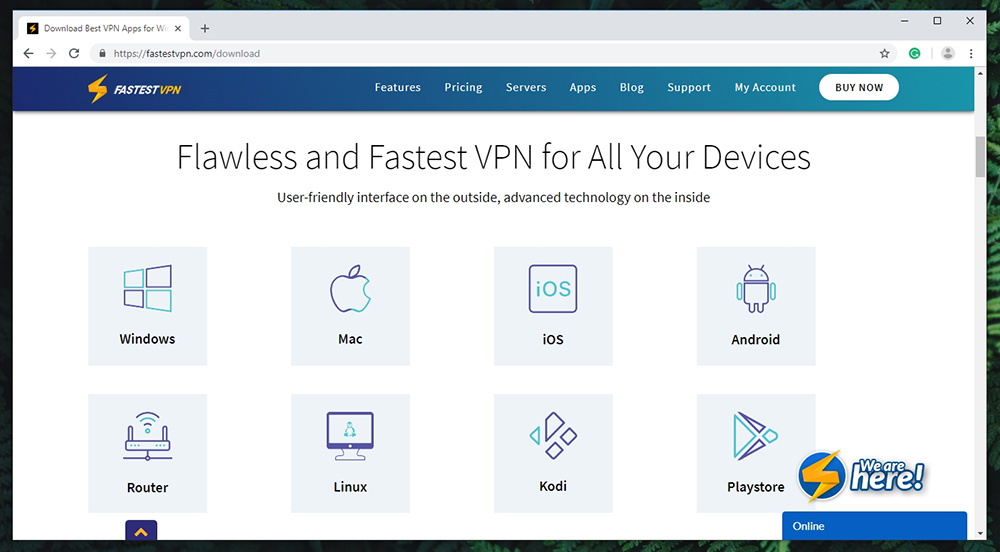
Task: Open the Online chat bar
Action: tap(874, 526)
